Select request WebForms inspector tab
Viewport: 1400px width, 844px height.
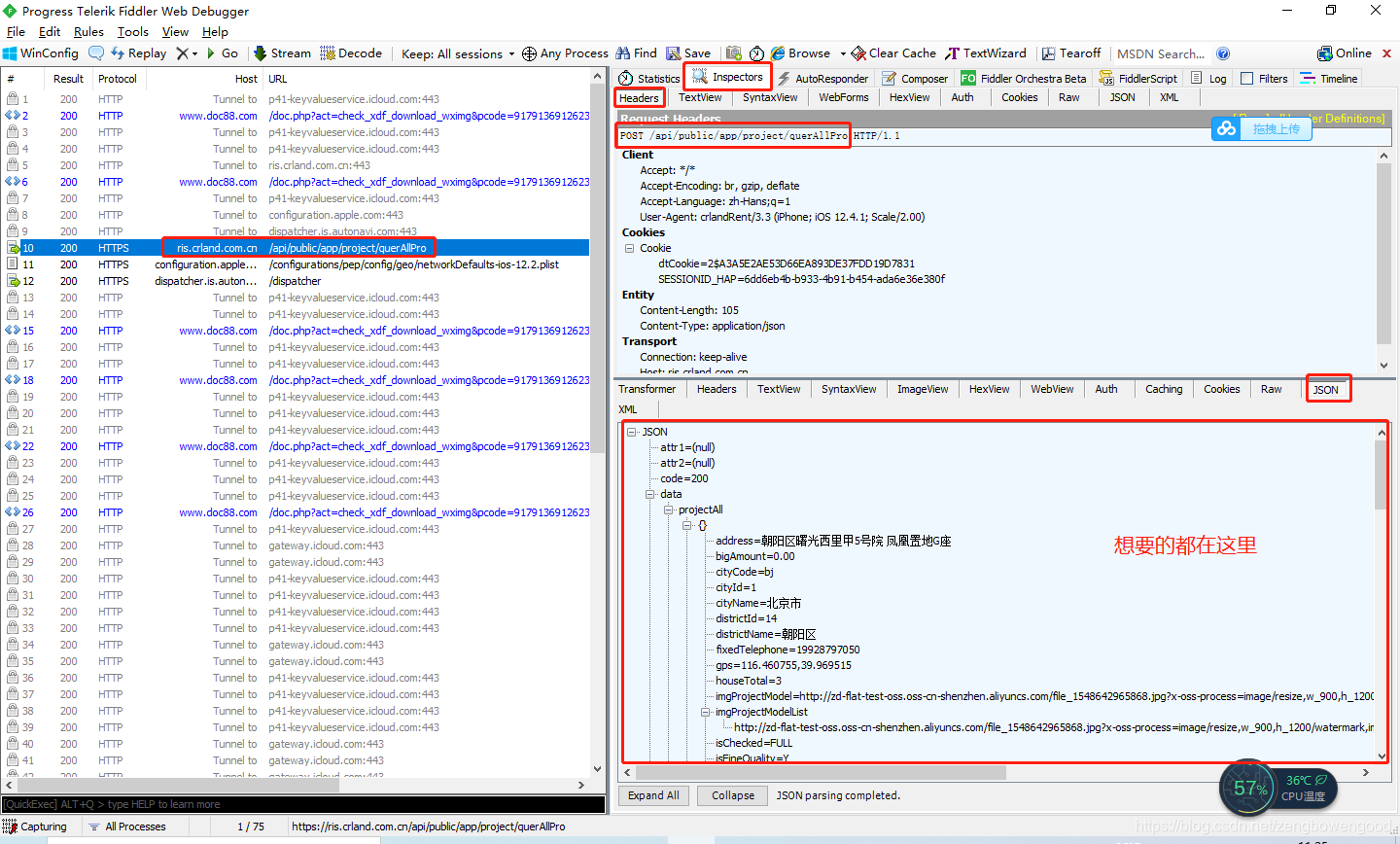point(843,97)
